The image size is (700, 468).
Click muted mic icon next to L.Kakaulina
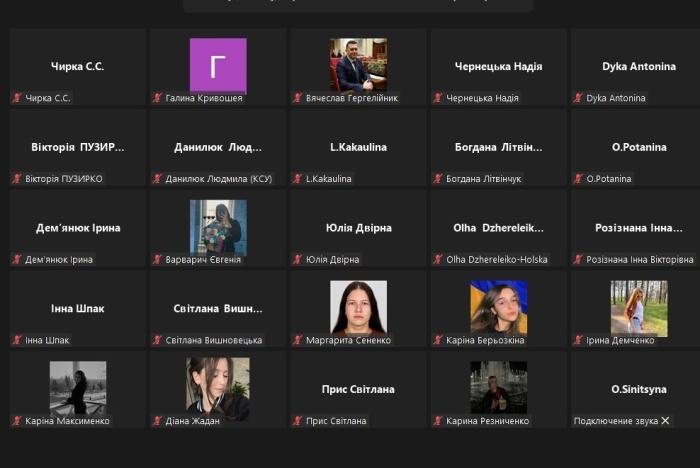pyautogui.click(x=297, y=179)
